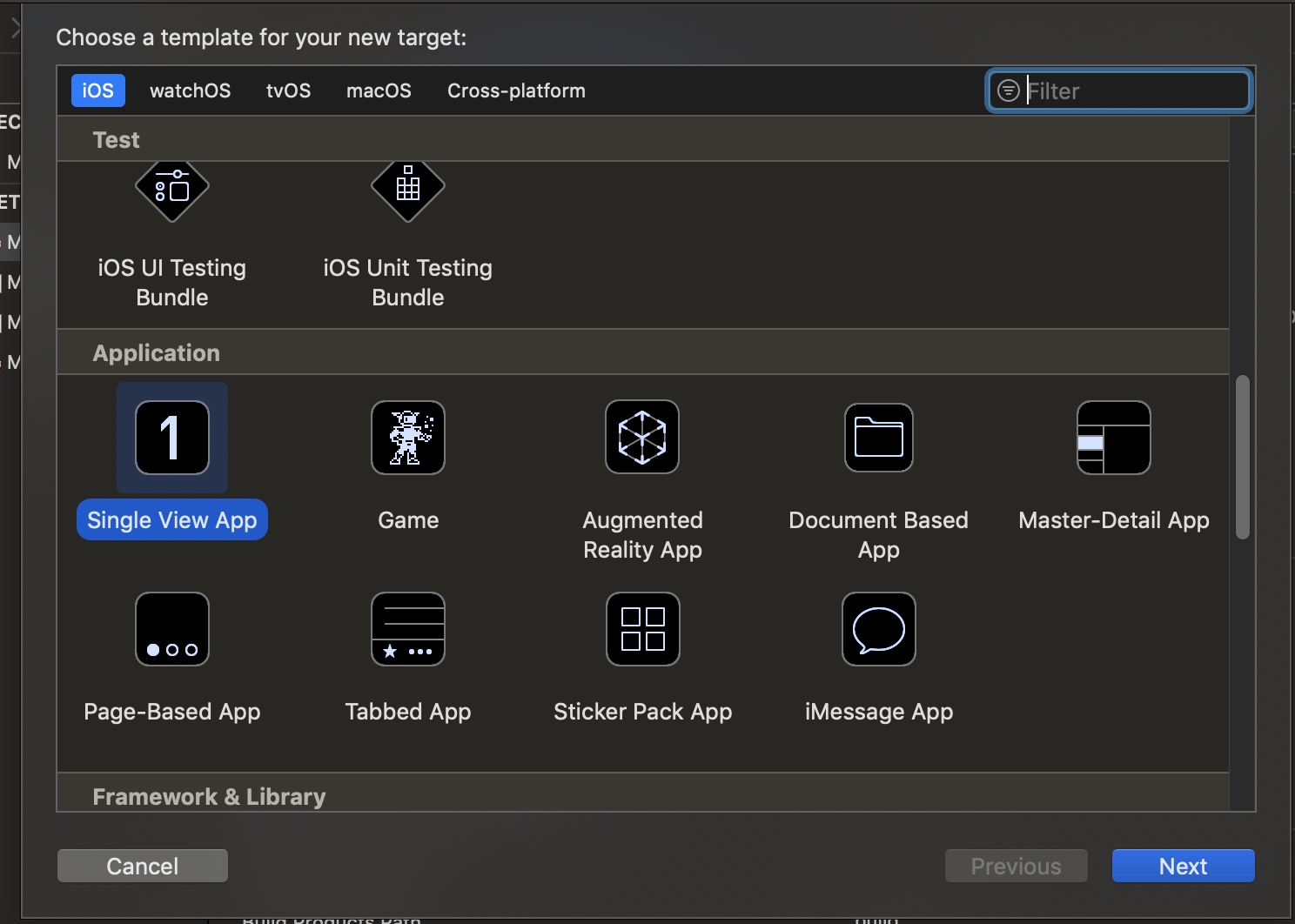Select the iOS UI Testing Bundle icon
Screen dimensions: 1295x924
point(172,190)
